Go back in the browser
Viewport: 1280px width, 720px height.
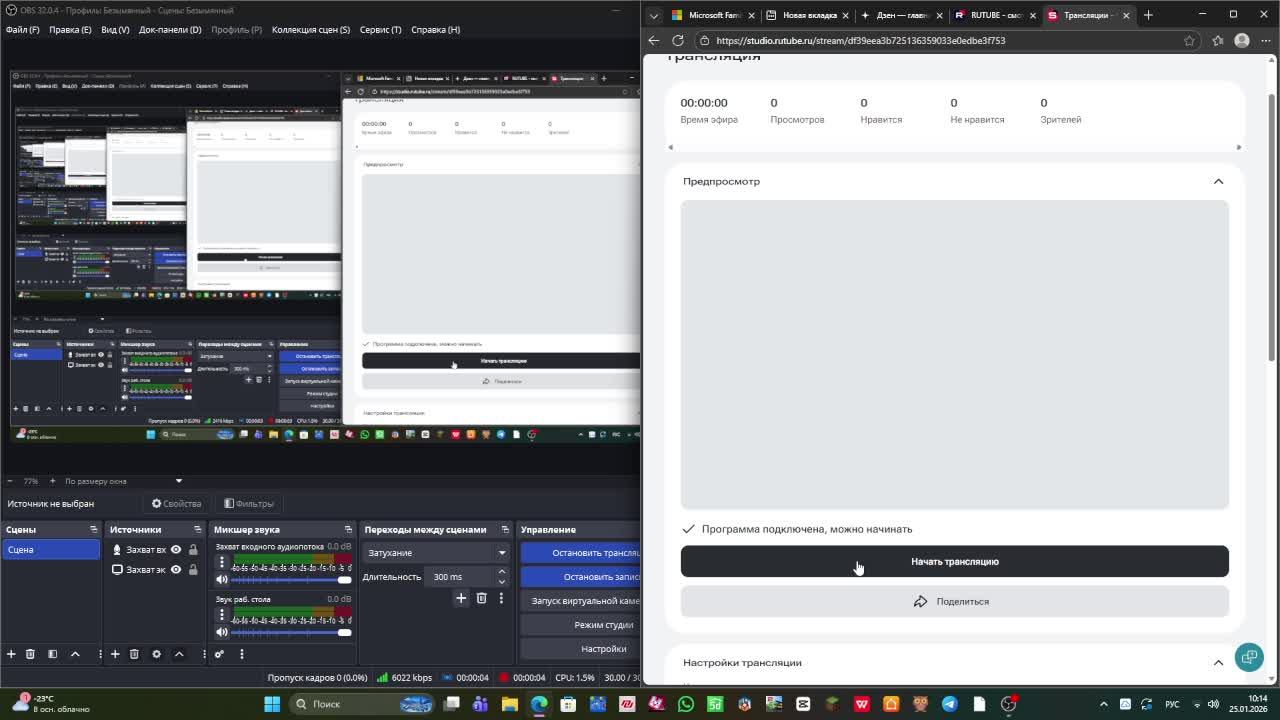click(x=654, y=41)
